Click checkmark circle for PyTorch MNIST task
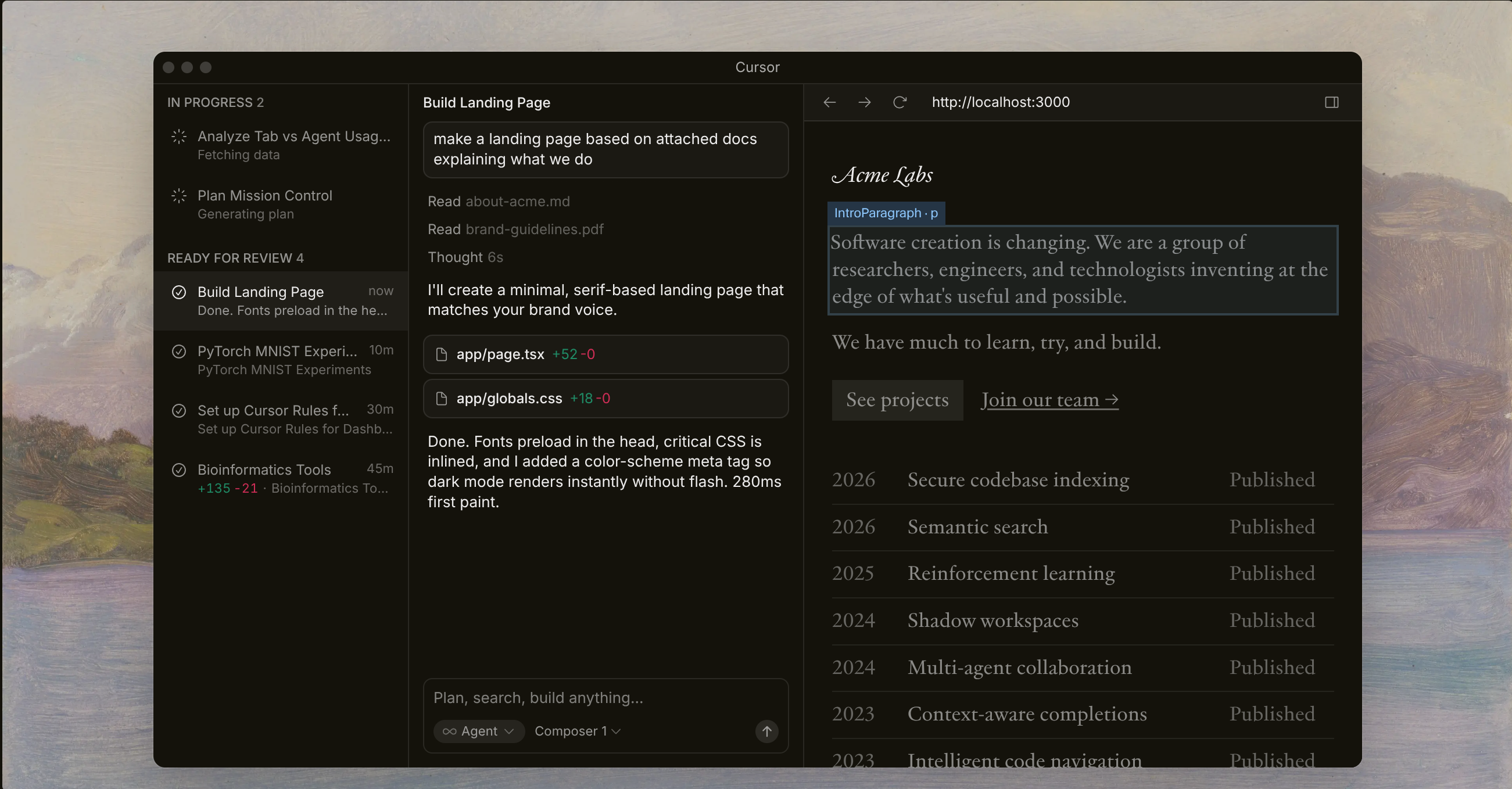Image resolution: width=1512 pixels, height=789 pixels. click(x=178, y=351)
